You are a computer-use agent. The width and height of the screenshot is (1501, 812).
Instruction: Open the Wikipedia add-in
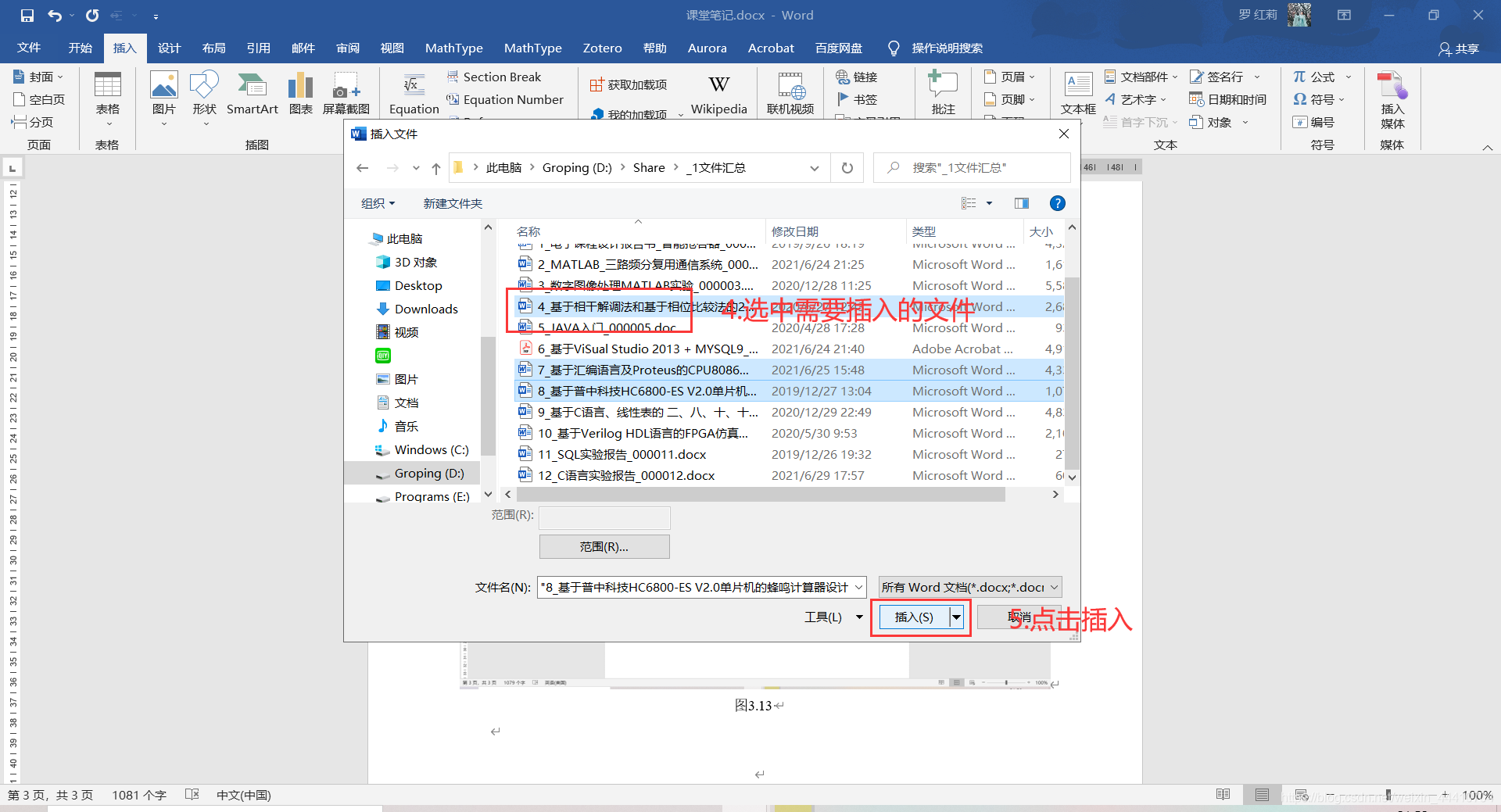[719, 94]
